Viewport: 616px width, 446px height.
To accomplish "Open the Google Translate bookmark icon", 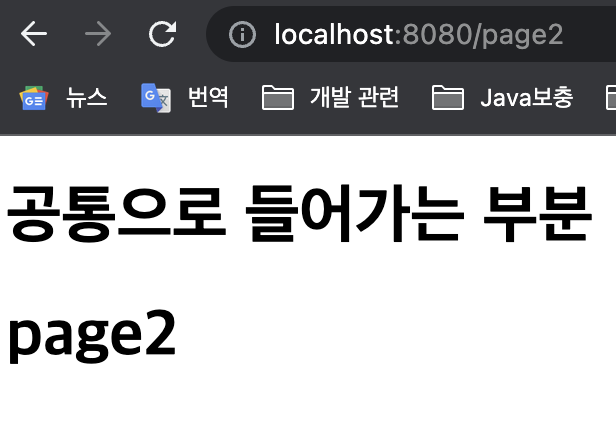I will tap(156, 98).
